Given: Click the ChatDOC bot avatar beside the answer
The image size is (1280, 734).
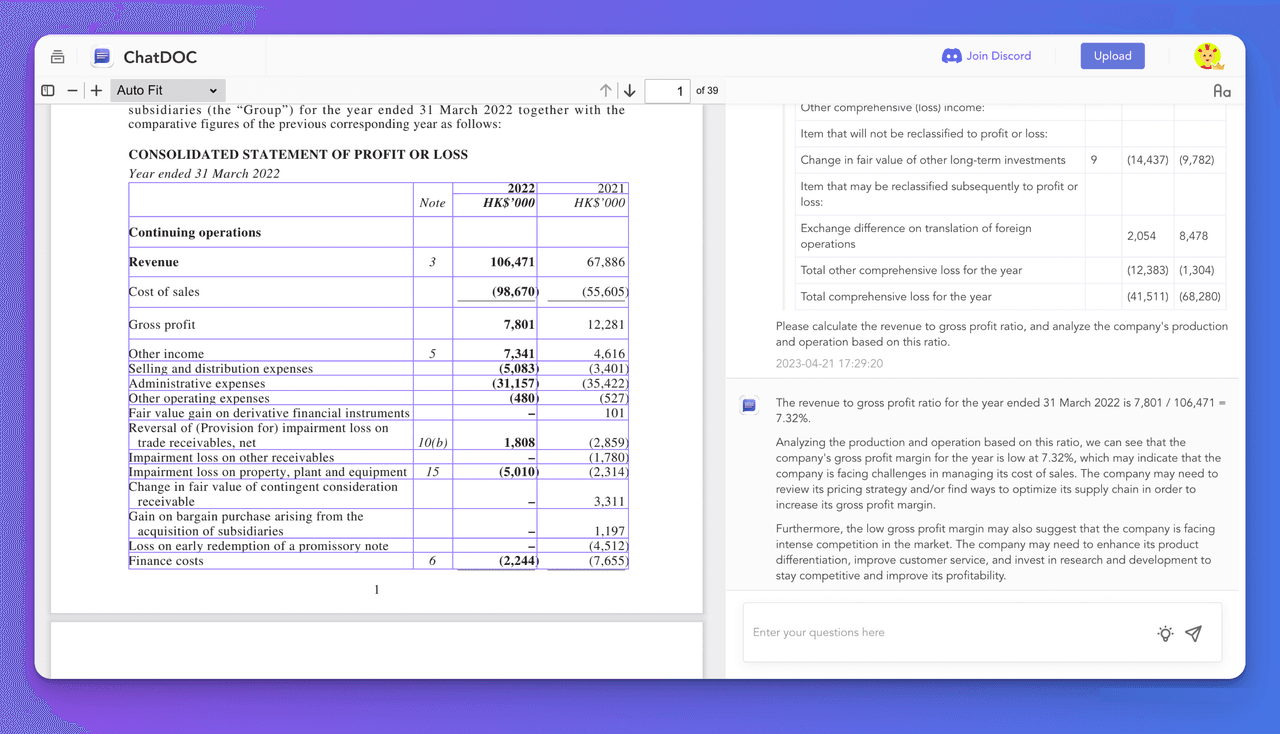Looking at the screenshot, I should (749, 404).
